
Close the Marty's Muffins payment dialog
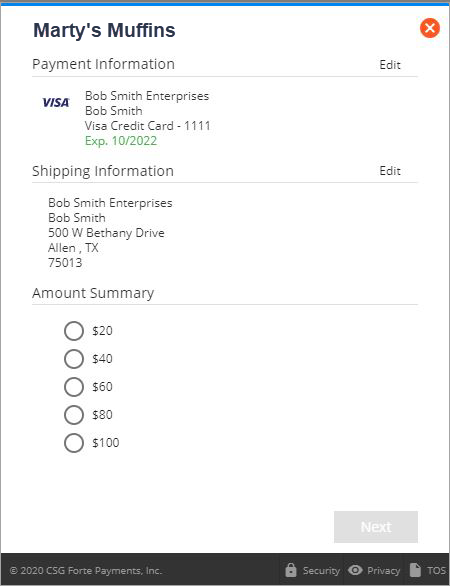430,28
